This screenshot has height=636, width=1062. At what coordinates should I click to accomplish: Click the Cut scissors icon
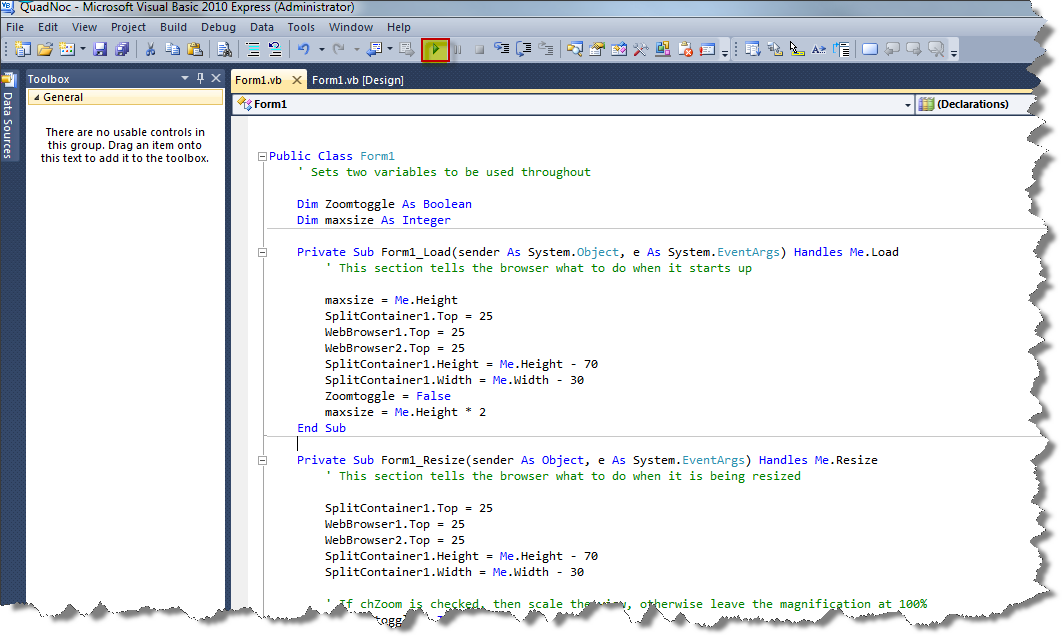151,49
